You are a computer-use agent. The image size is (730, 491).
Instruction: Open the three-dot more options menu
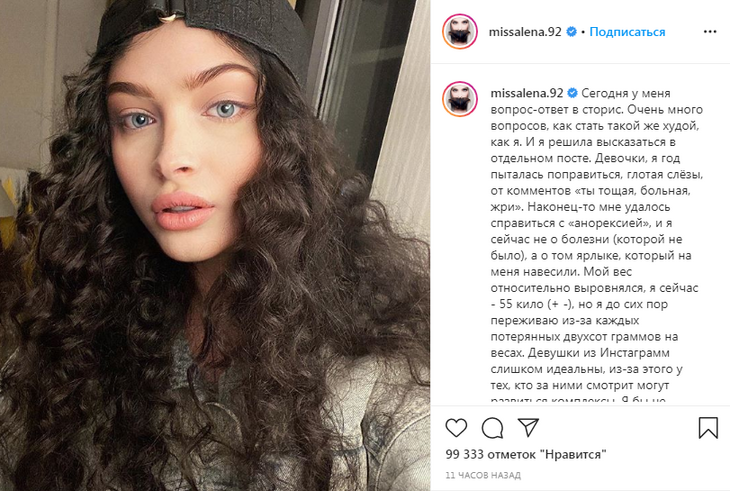[710, 32]
